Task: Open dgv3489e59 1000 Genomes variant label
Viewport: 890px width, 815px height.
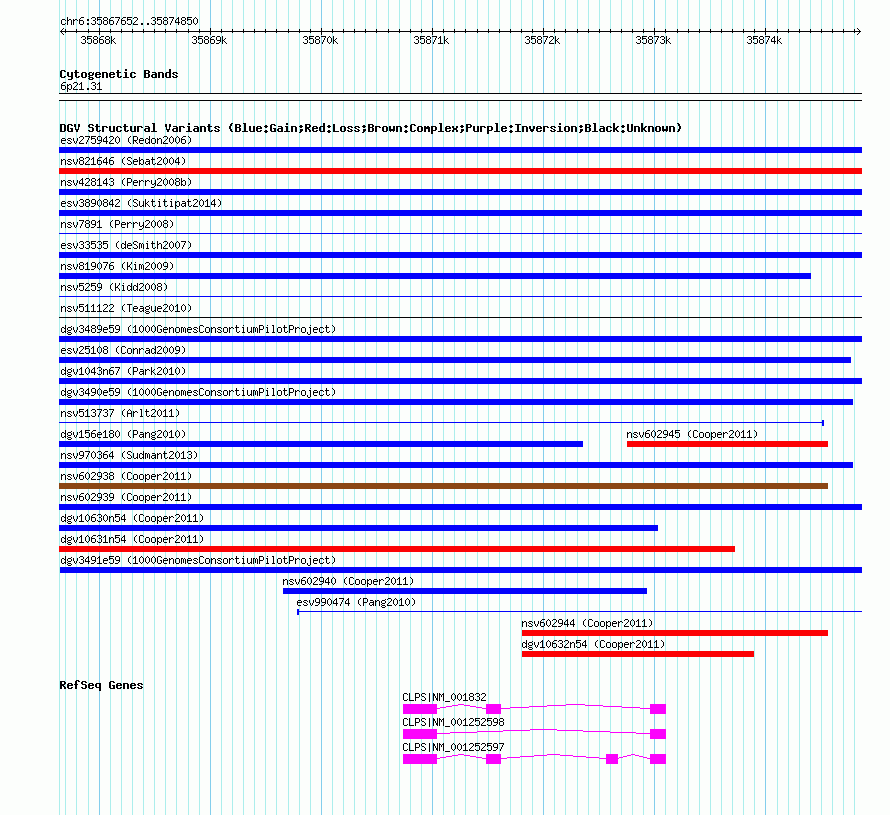Action: point(198,329)
